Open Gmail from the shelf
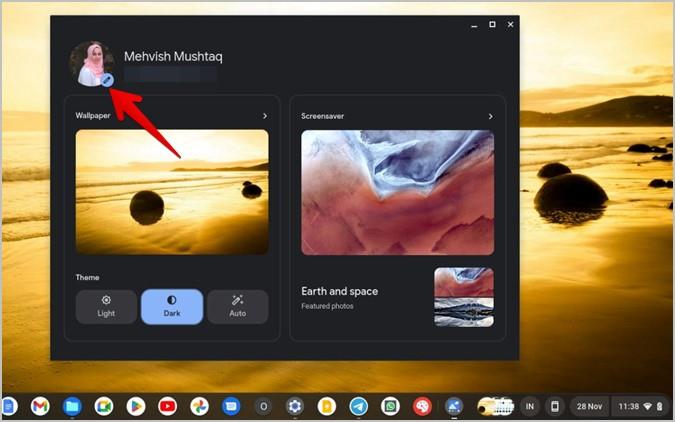Screen dimensions: 675x422 tap(40, 406)
